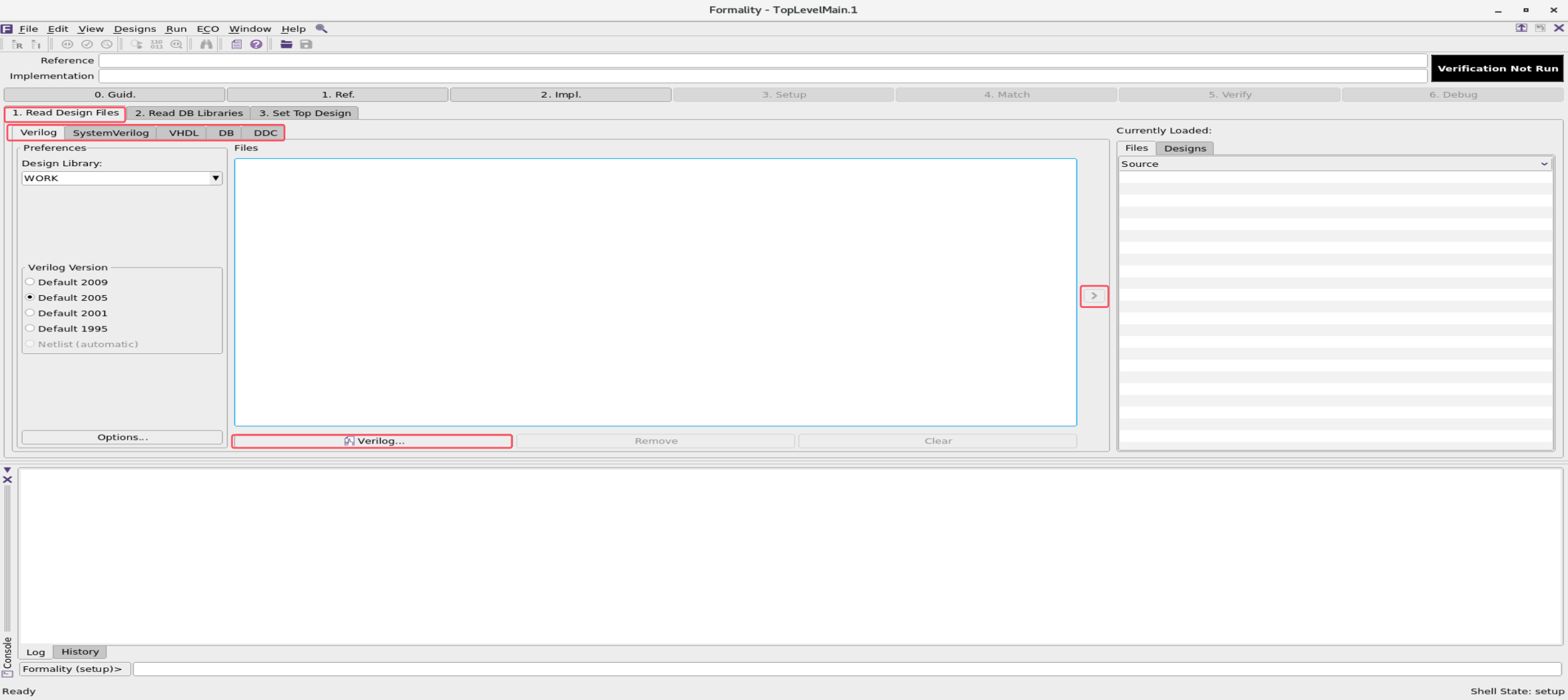Open the document report icon in toolbar

click(x=236, y=44)
